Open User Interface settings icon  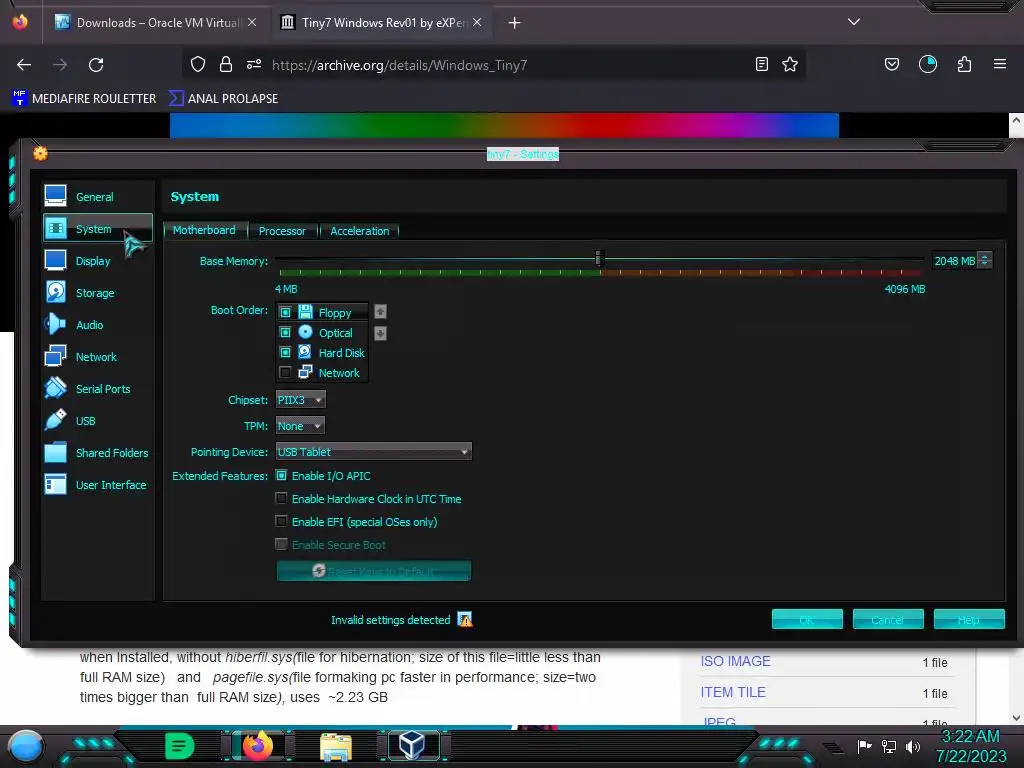coord(56,484)
